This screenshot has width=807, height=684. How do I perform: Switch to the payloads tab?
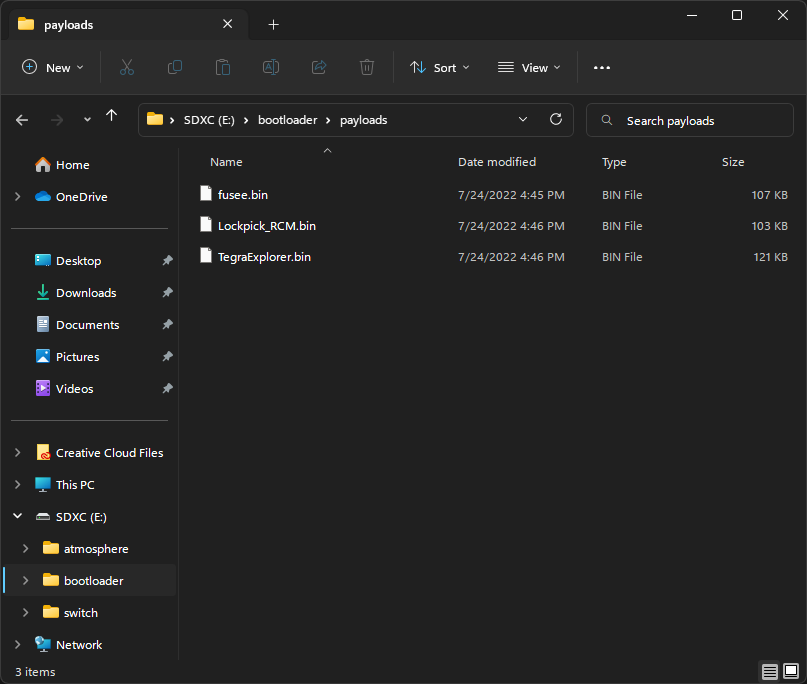pyautogui.click(x=120, y=22)
